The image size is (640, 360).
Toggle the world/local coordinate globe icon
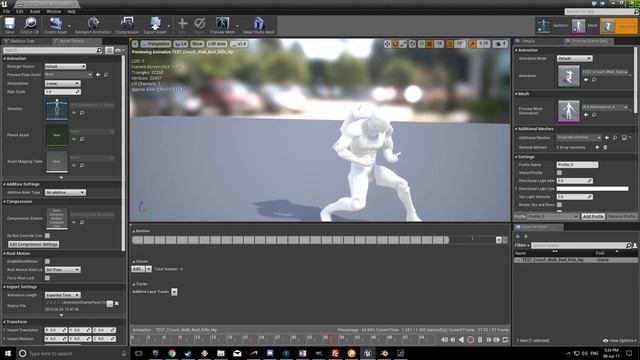click(x=413, y=44)
